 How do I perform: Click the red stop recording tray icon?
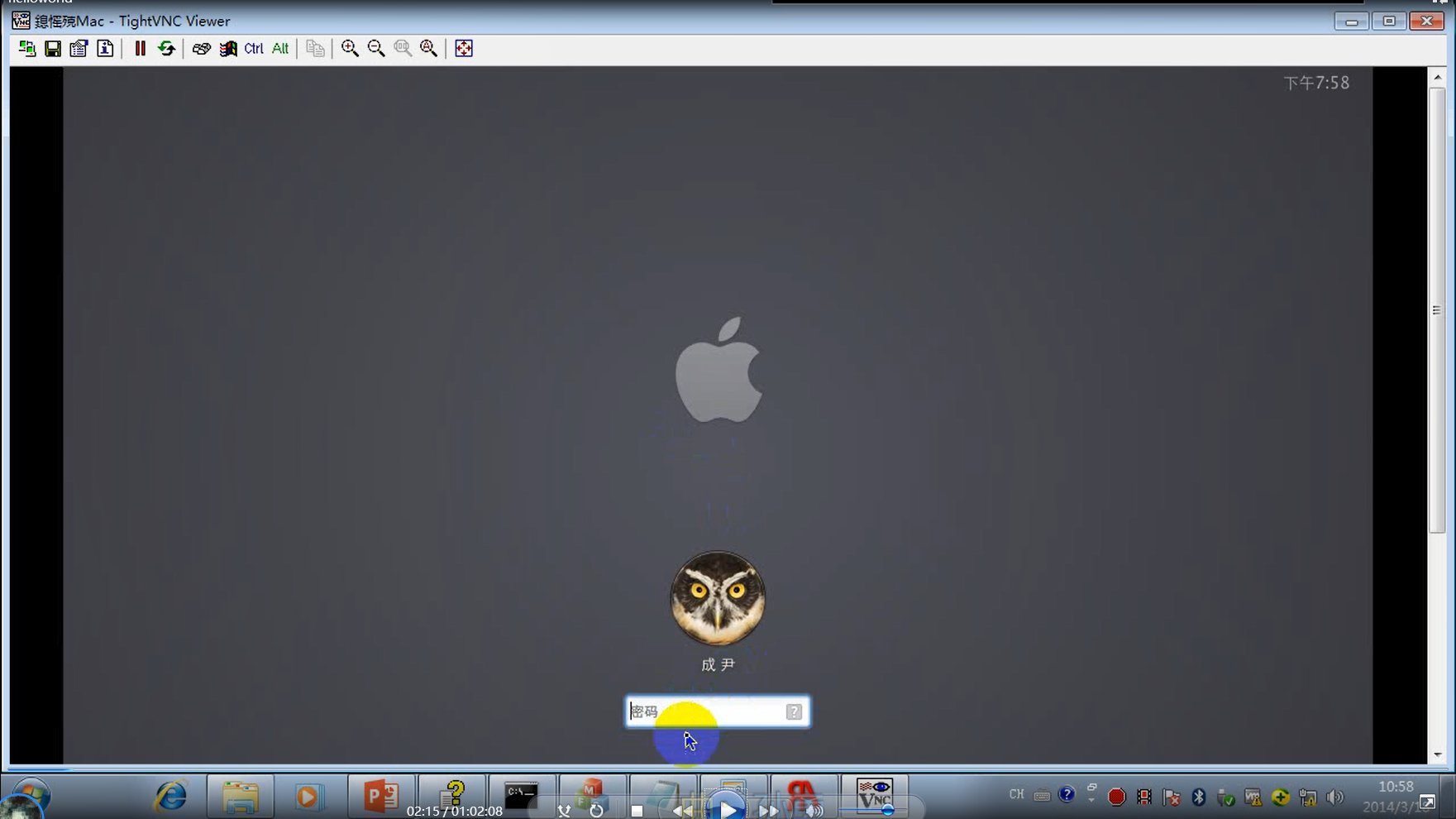coord(1116,797)
